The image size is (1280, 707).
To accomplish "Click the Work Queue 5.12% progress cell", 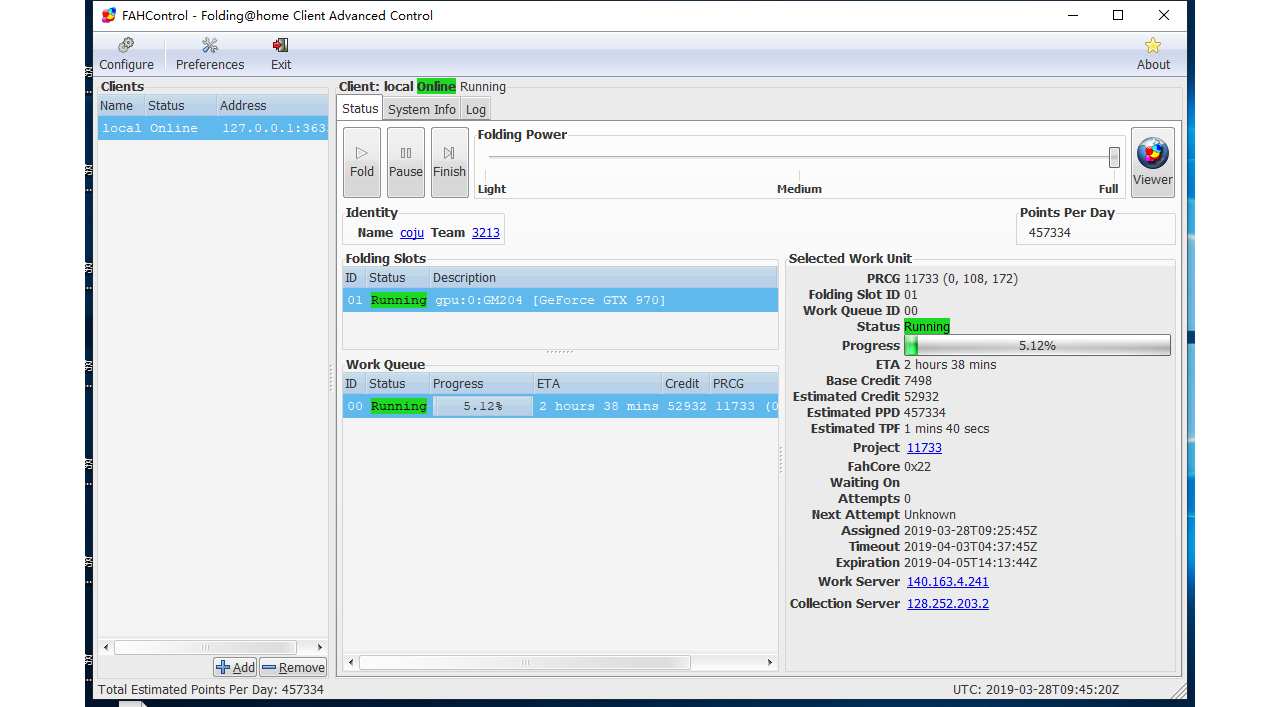I will click(x=482, y=406).
